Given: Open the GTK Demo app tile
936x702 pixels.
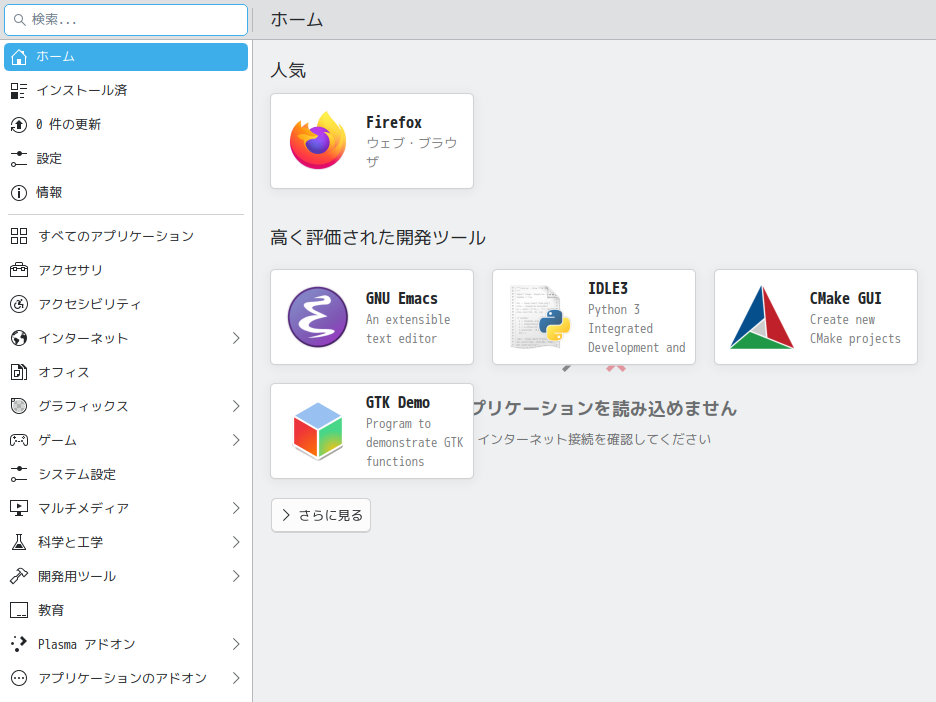Looking at the screenshot, I should coord(371,431).
